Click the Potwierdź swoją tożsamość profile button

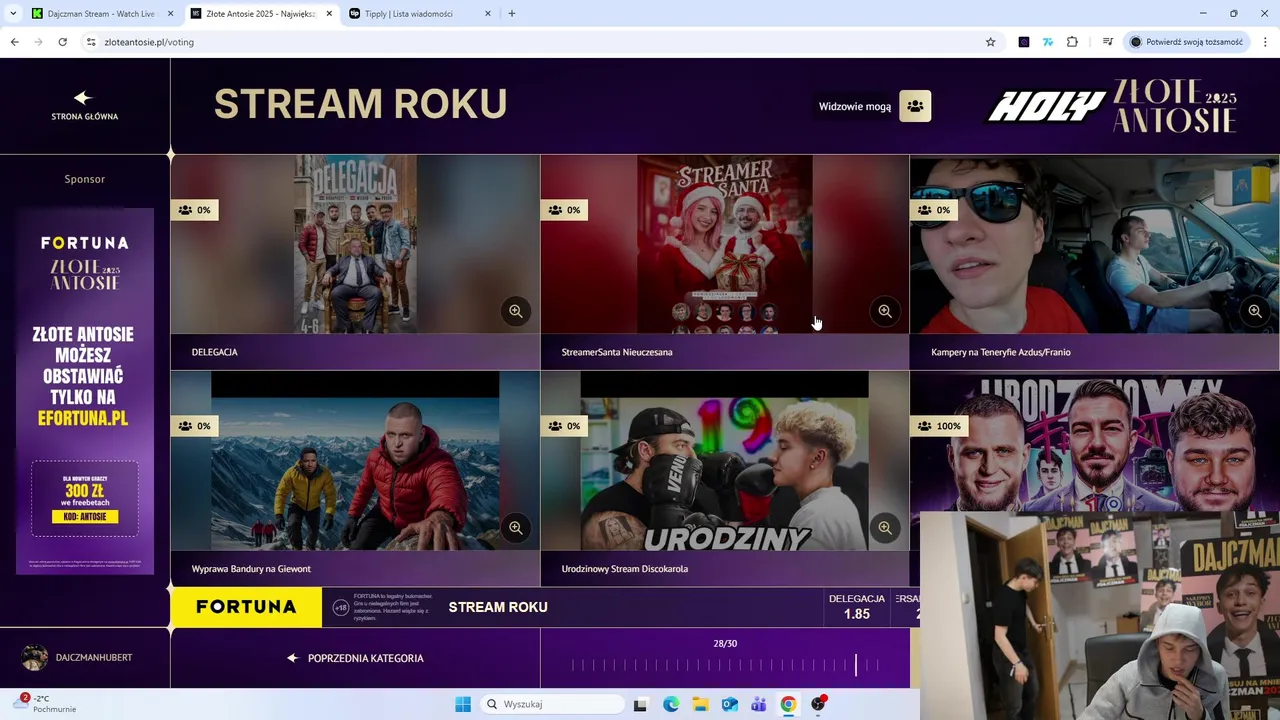click(1186, 42)
